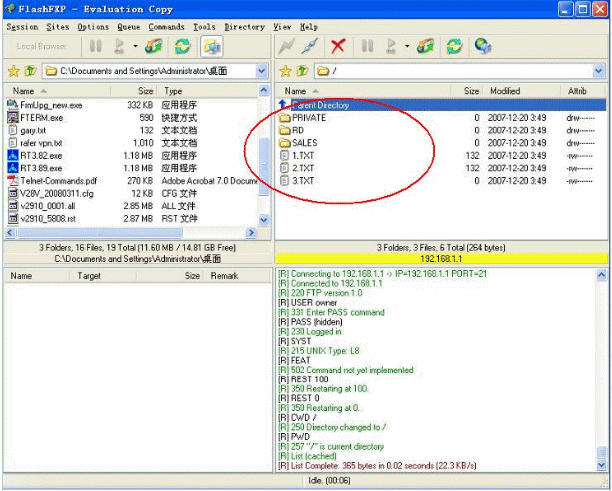This screenshot has width=612, height=491.
Task: Select gary.txt in local list
Action: [x=33, y=130]
